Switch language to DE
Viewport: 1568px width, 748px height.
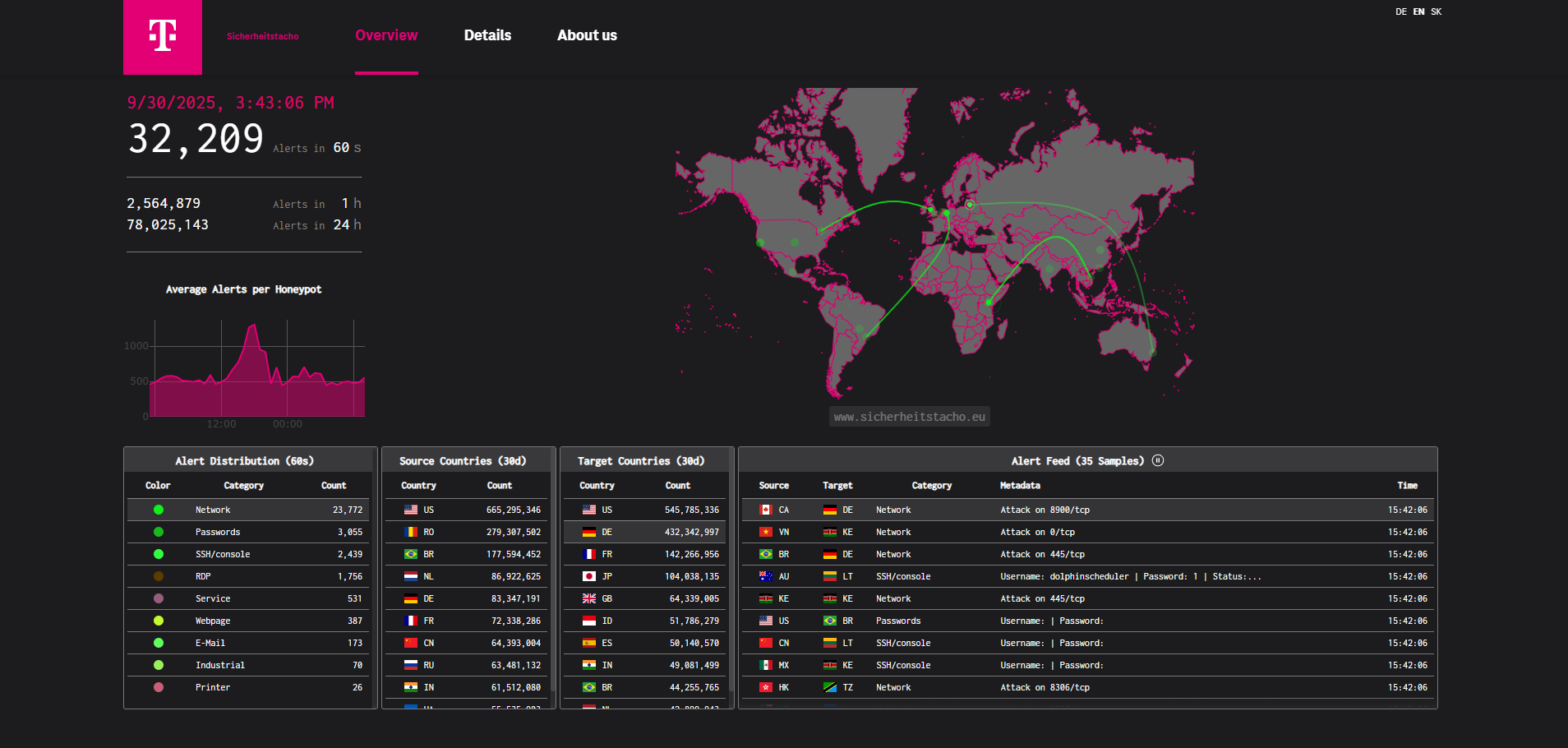click(x=1400, y=12)
